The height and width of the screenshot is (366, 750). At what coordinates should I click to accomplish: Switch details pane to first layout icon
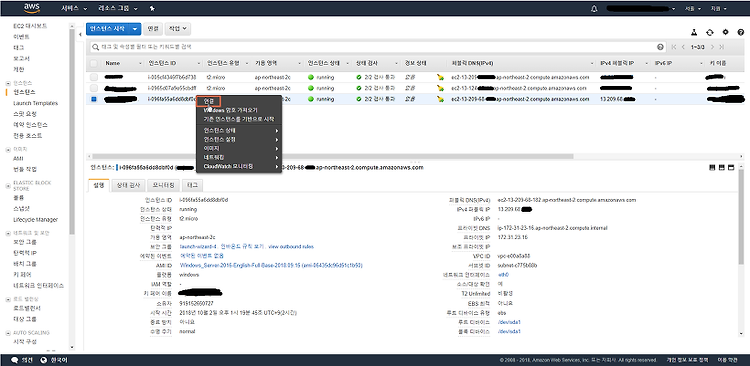[x=712, y=167]
